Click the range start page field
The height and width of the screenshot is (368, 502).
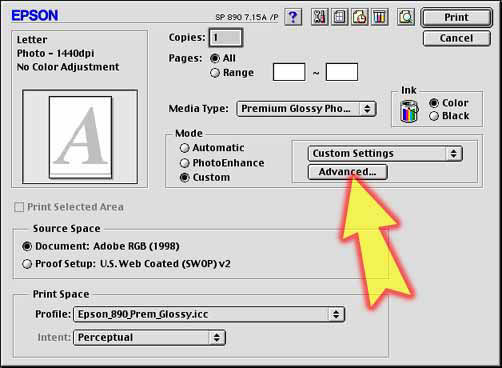point(289,72)
